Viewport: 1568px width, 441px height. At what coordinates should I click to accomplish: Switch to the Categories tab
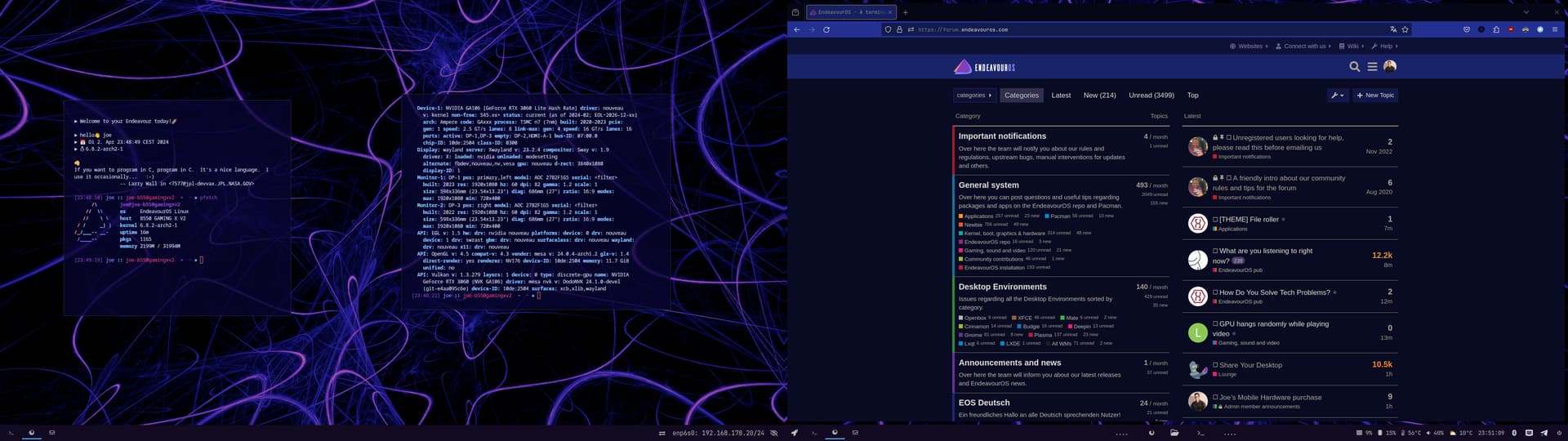[1022, 96]
